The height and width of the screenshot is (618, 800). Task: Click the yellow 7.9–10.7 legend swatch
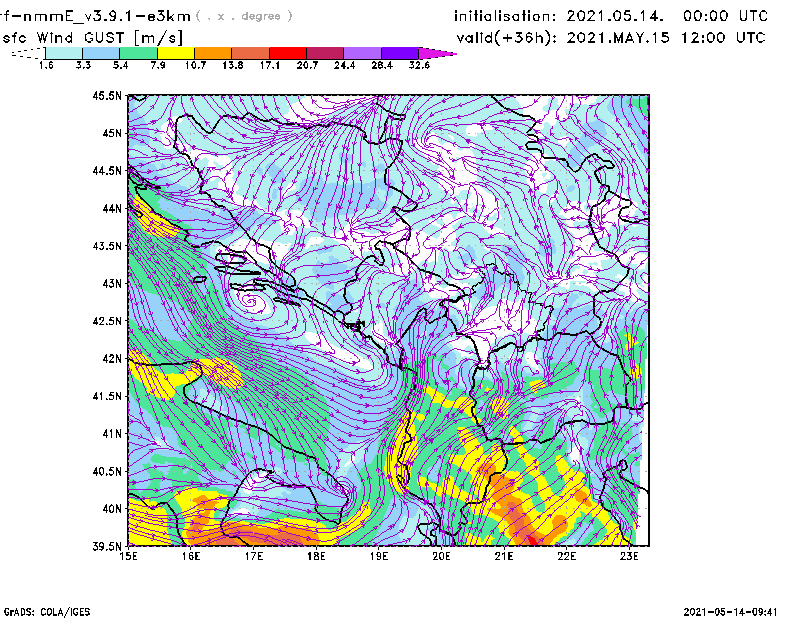click(176, 53)
